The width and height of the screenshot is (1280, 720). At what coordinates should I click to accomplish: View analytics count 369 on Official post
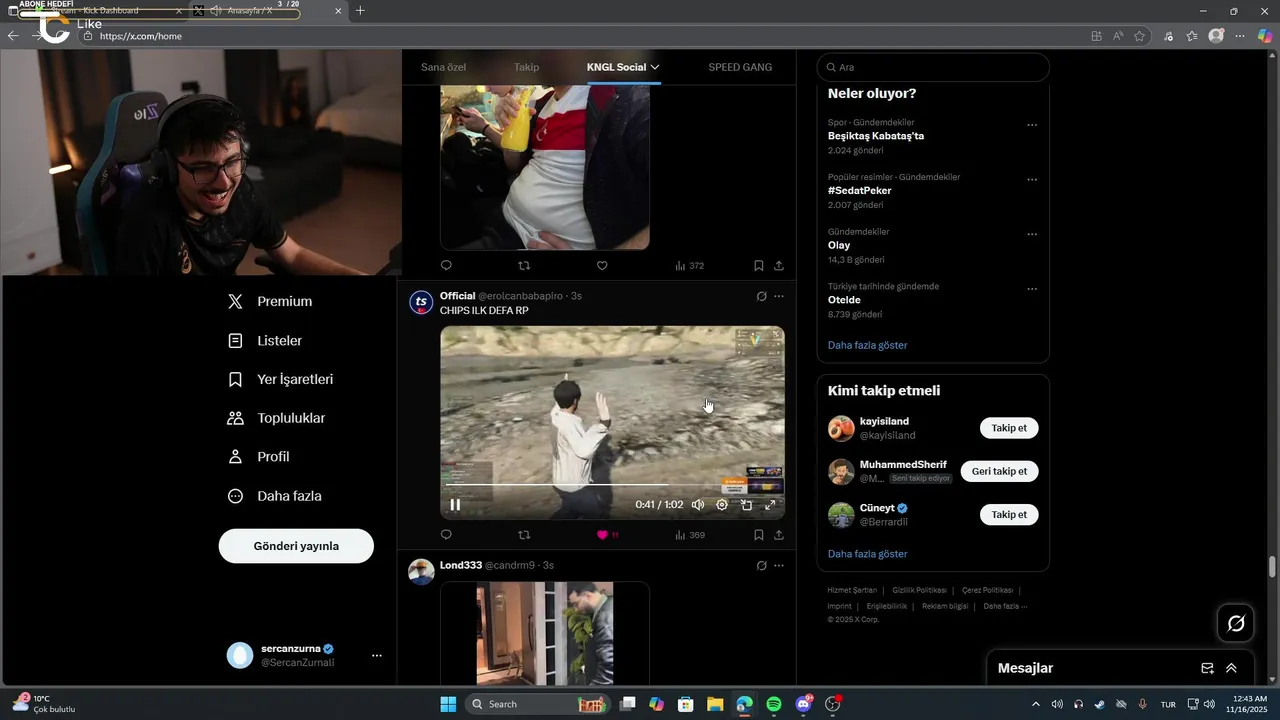pyautogui.click(x=690, y=535)
